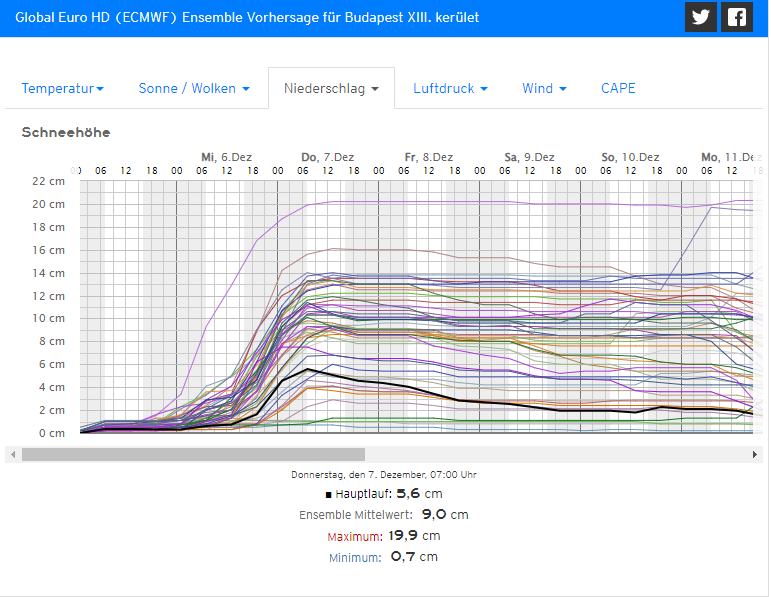The height and width of the screenshot is (597, 771).
Task: Click the So, 10.Dez date label
Action: [630, 157]
